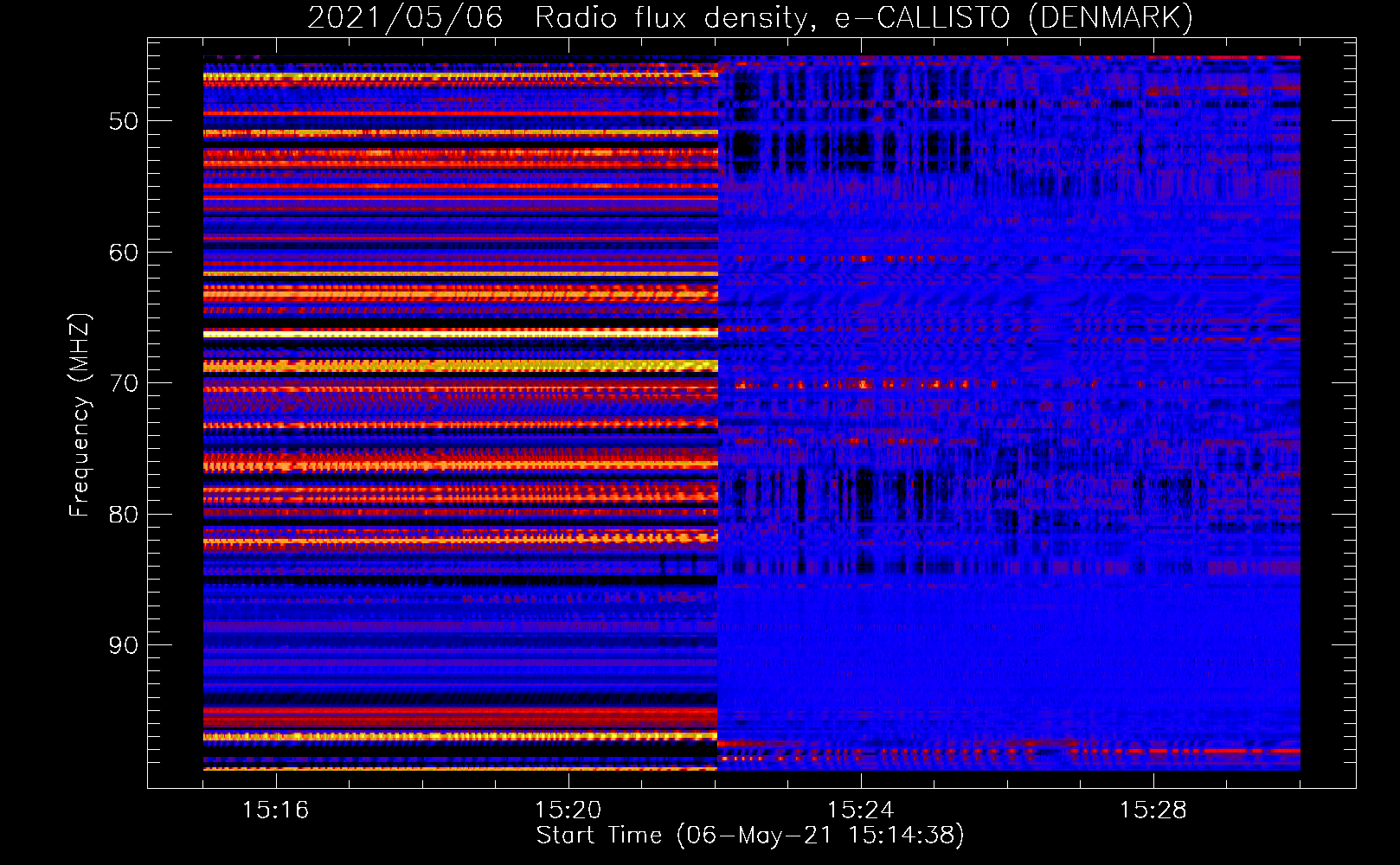Select the 15:28 time tick label
This screenshot has width=1400, height=865.
point(1153,811)
